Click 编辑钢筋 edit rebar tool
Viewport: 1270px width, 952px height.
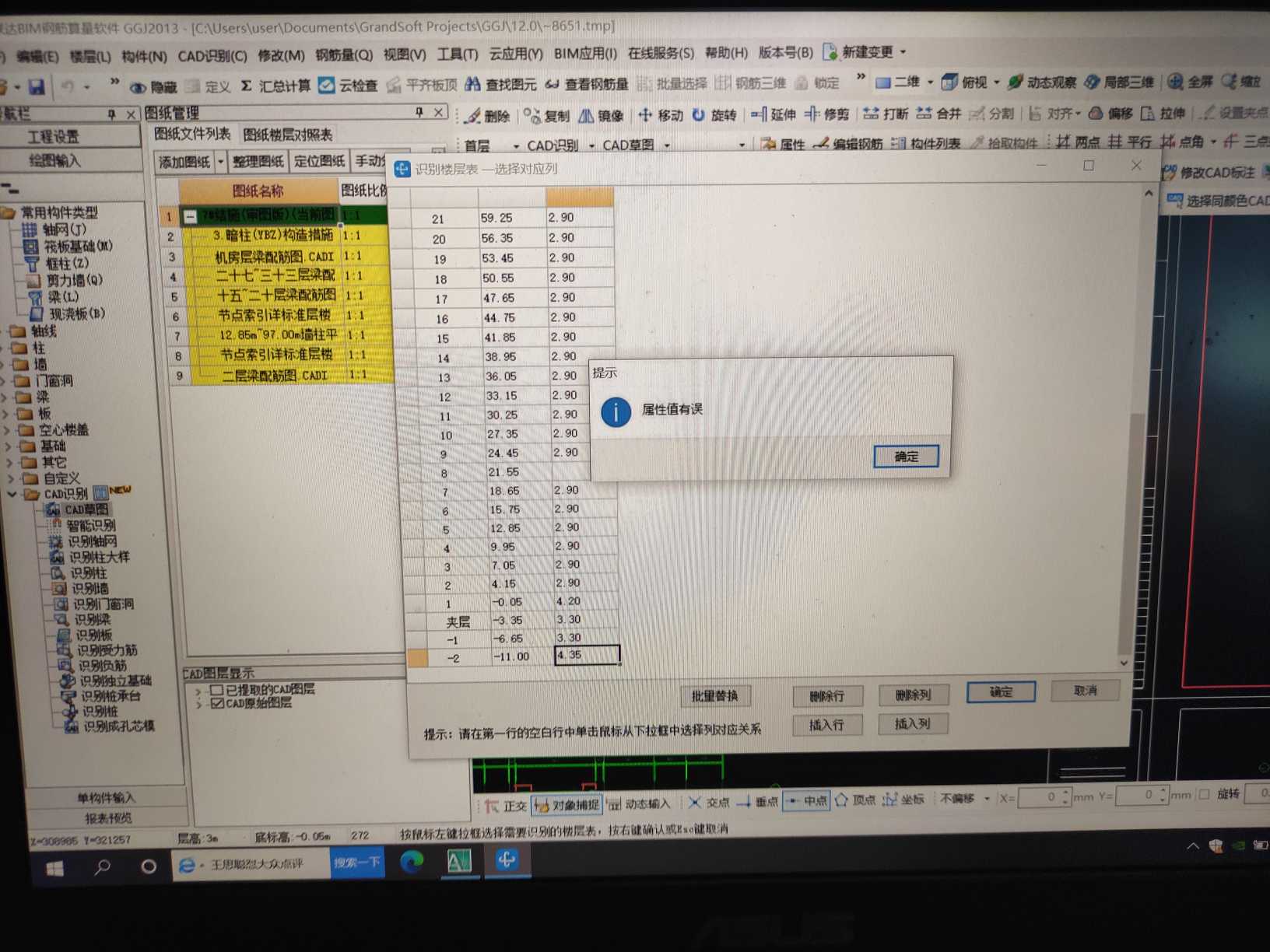pyautogui.click(x=847, y=144)
